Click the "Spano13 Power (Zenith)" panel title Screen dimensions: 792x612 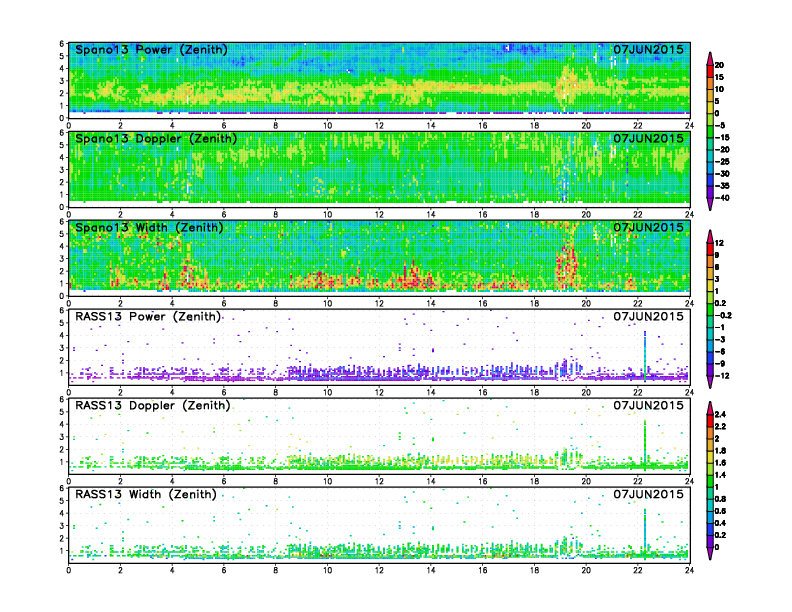(151, 49)
